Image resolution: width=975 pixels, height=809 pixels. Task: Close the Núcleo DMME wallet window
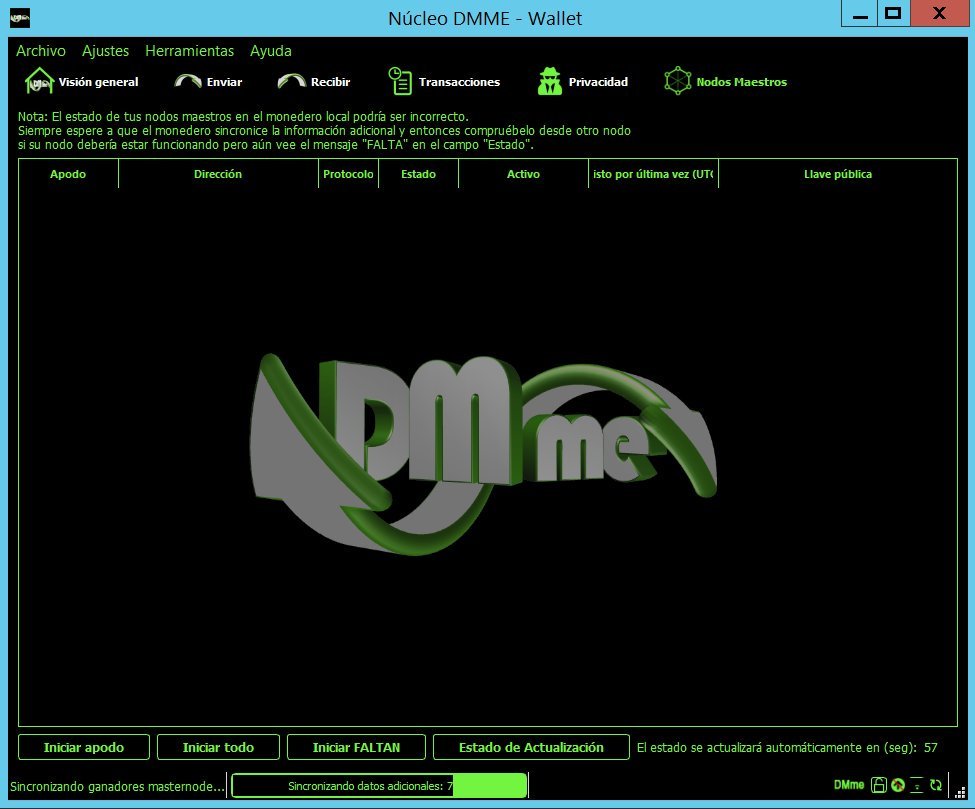[x=939, y=14]
